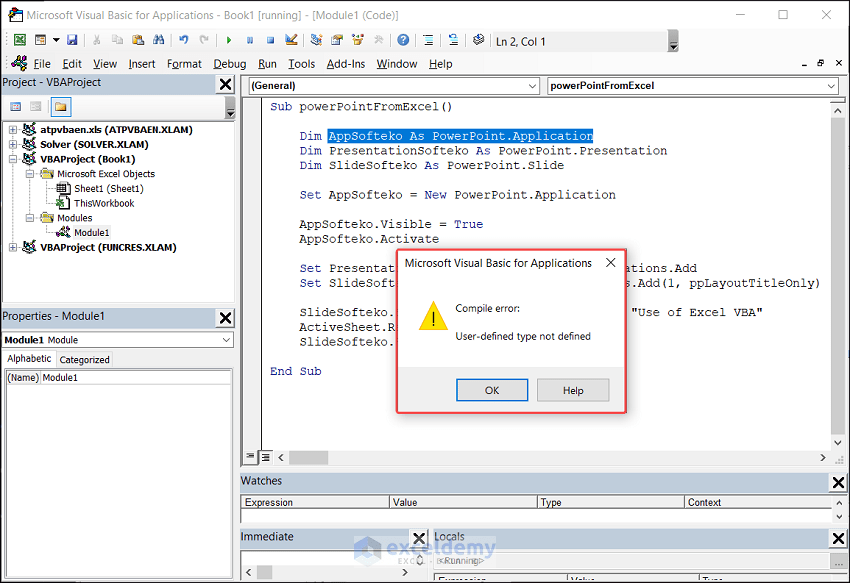Click the View Microsoft Excel toolbar icon
Screen dimensions: 850x583
(20, 40)
